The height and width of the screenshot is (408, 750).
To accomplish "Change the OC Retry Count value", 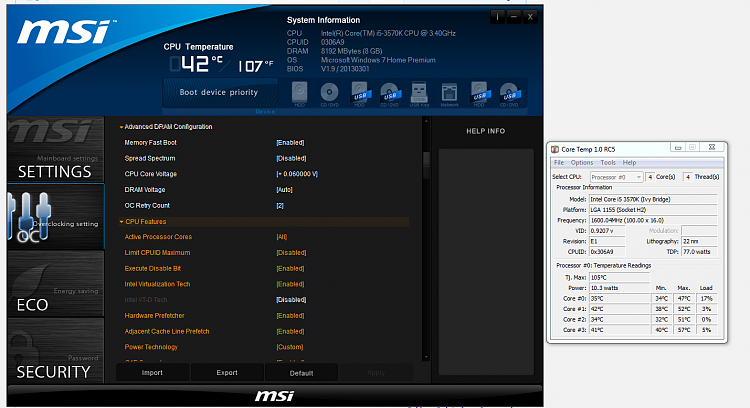I will tap(280, 206).
